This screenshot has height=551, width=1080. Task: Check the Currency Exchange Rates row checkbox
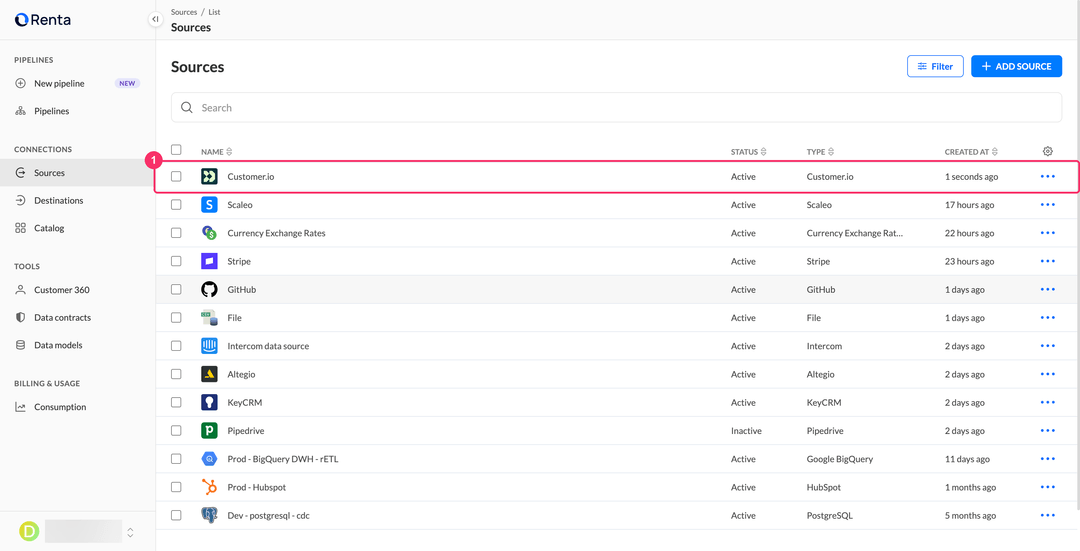(x=176, y=233)
